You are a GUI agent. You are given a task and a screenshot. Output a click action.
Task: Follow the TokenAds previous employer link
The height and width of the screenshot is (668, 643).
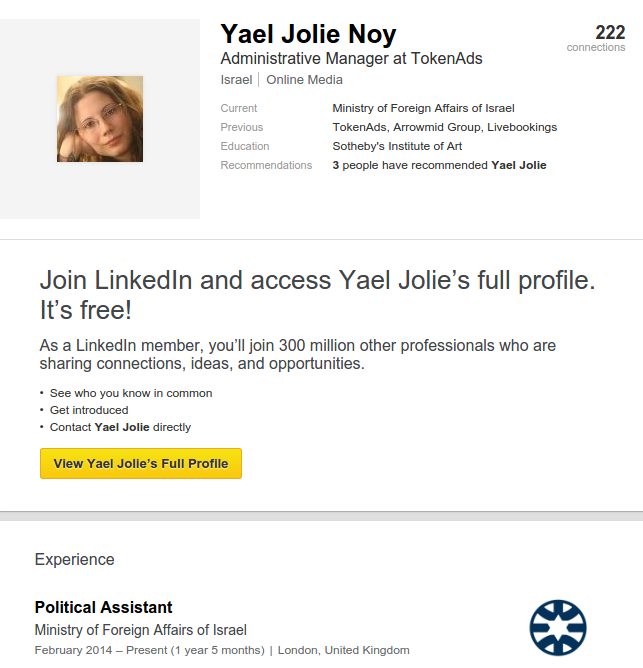click(360, 127)
